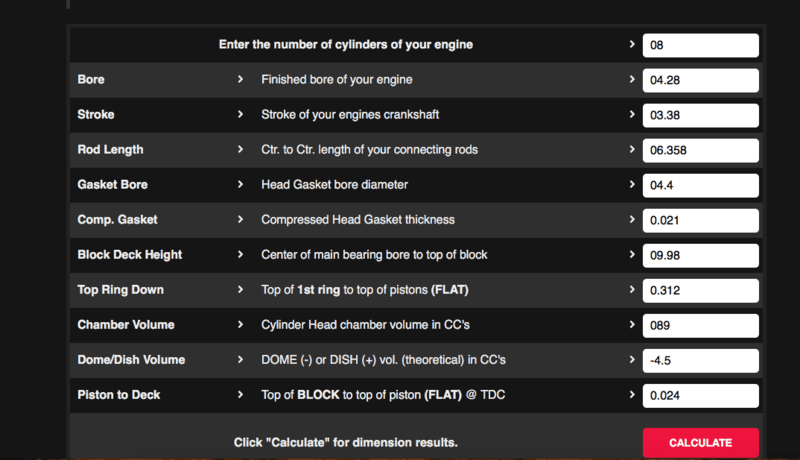Viewport: 800px width, 460px height.
Task: Select the Piston to Deck input field
Action: [700, 396]
